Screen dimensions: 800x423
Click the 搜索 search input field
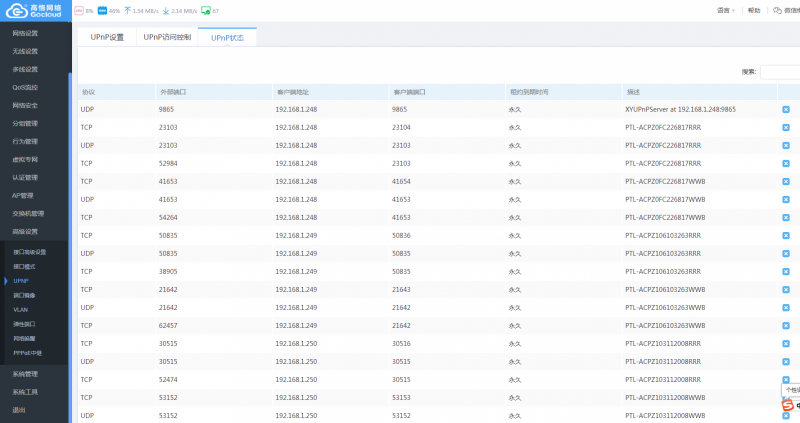click(x=780, y=72)
